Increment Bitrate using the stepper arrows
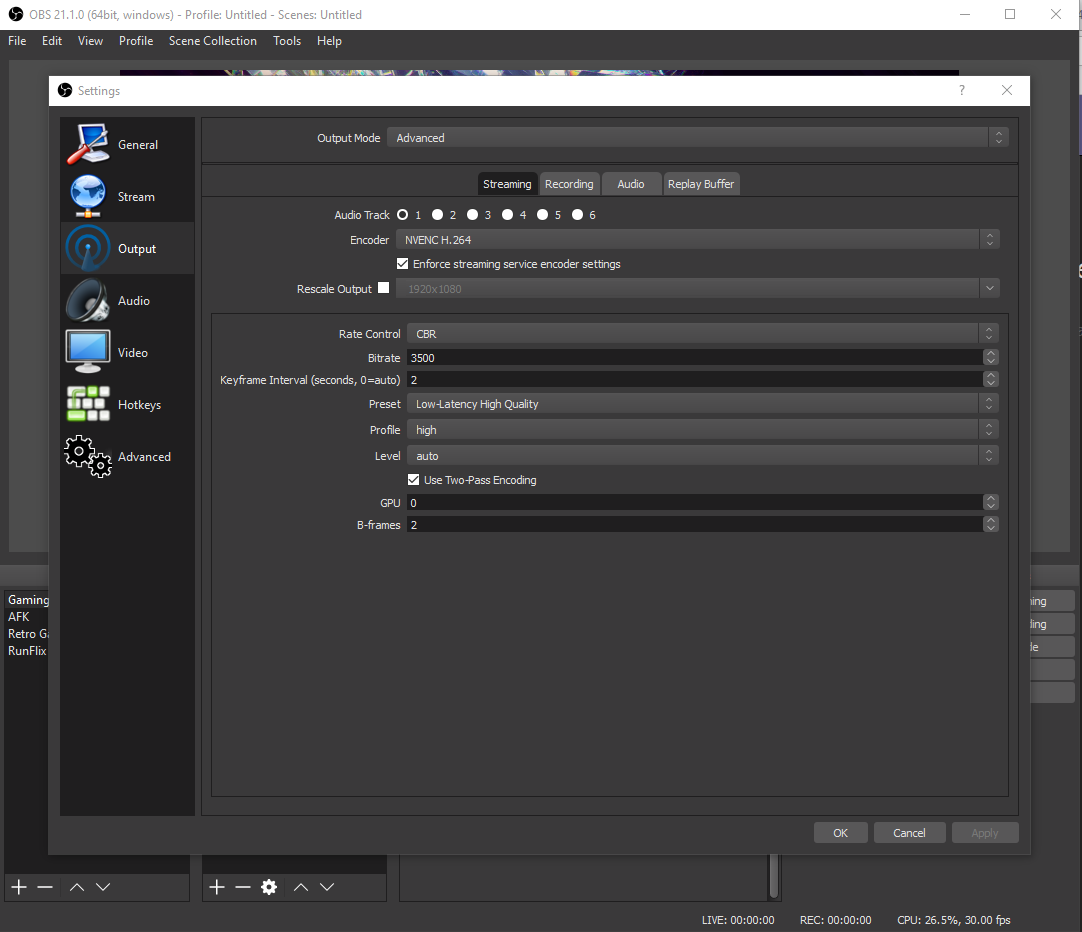This screenshot has height=932, width=1082. click(x=991, y=353)
